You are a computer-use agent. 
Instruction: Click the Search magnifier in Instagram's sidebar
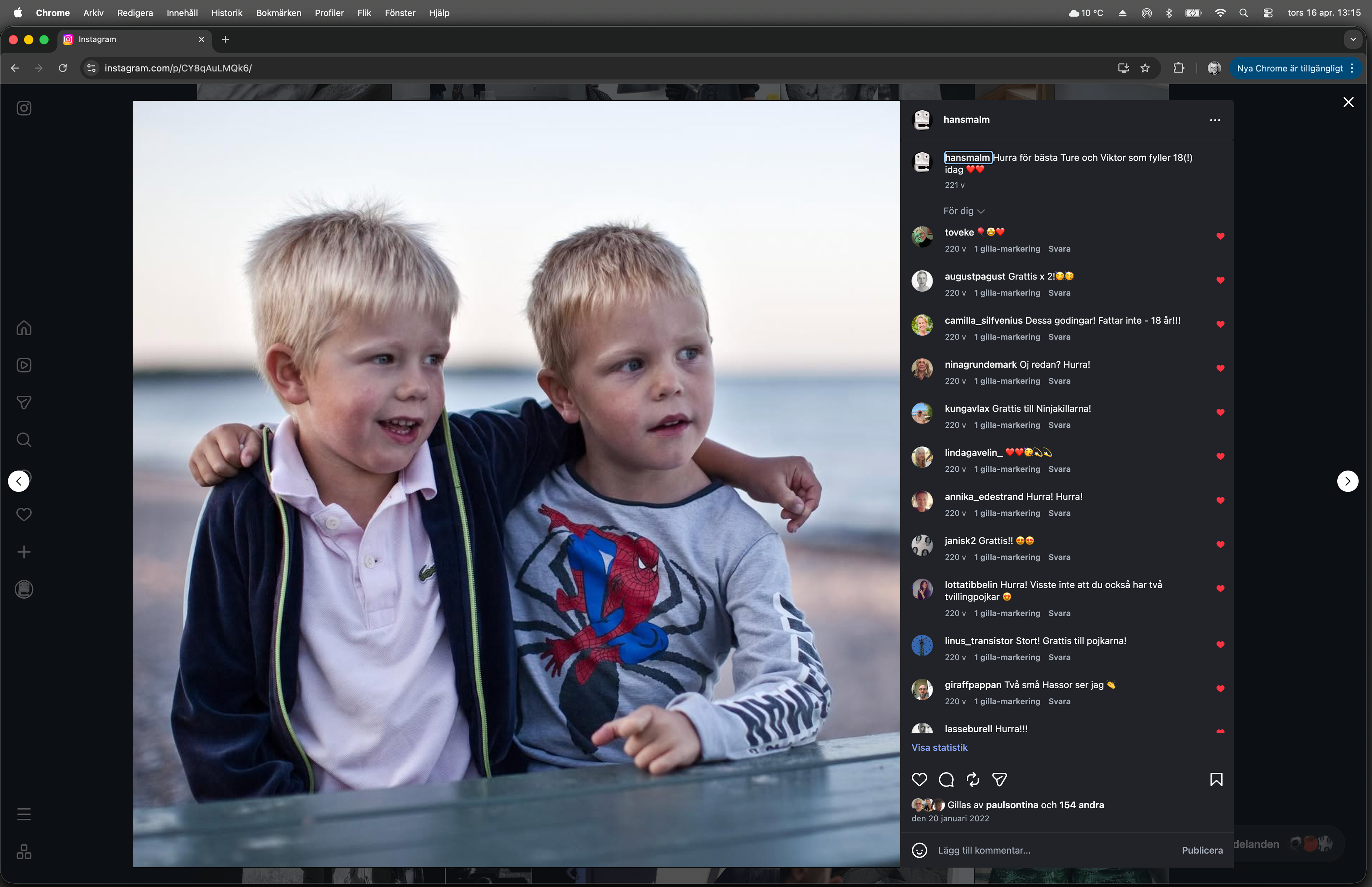24,440
